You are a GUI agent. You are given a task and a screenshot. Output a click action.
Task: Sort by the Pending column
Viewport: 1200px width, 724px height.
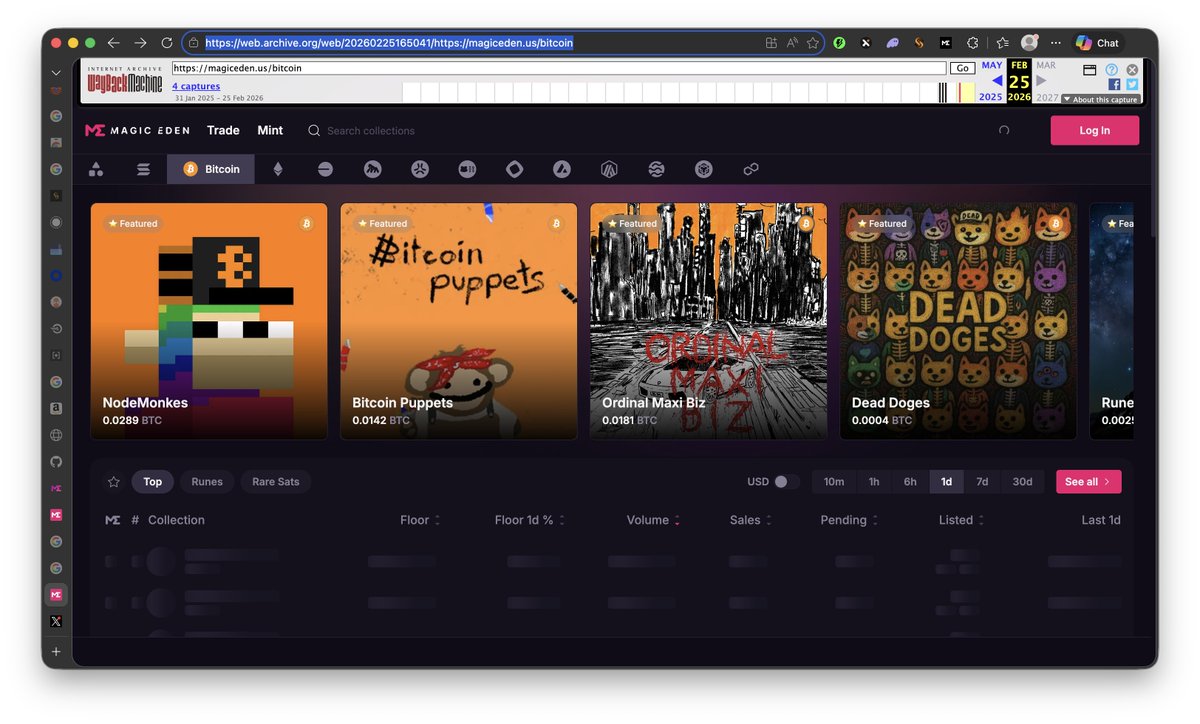coord(850,520)
